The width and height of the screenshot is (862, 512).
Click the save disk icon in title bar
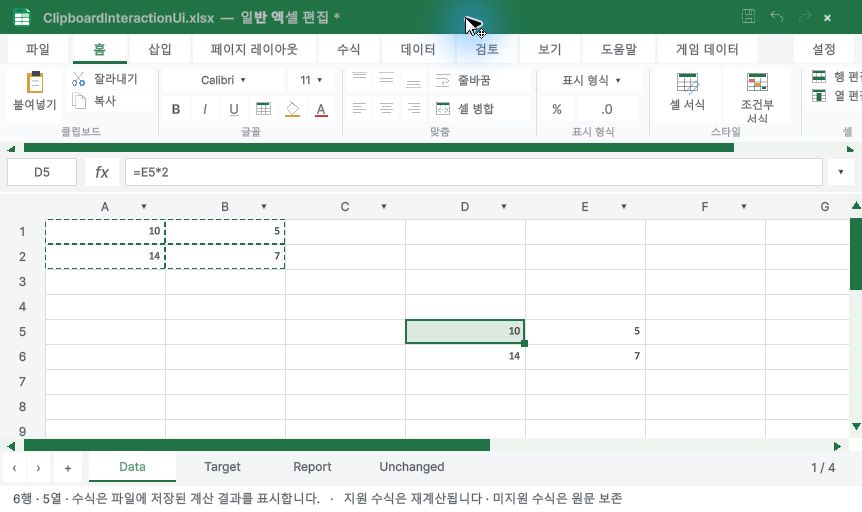pos(748,16)
